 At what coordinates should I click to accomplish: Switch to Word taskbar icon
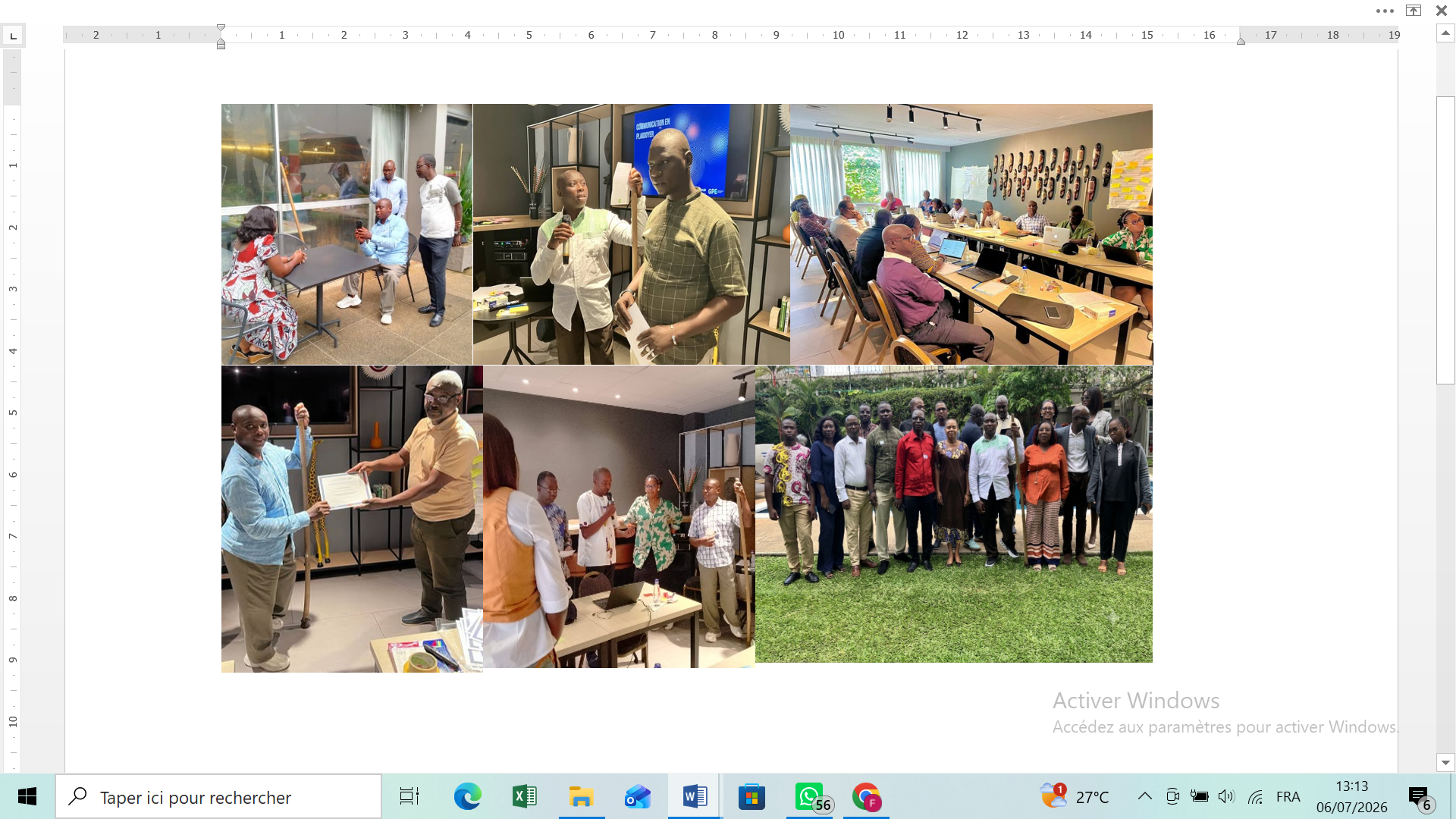coord(695,797)
